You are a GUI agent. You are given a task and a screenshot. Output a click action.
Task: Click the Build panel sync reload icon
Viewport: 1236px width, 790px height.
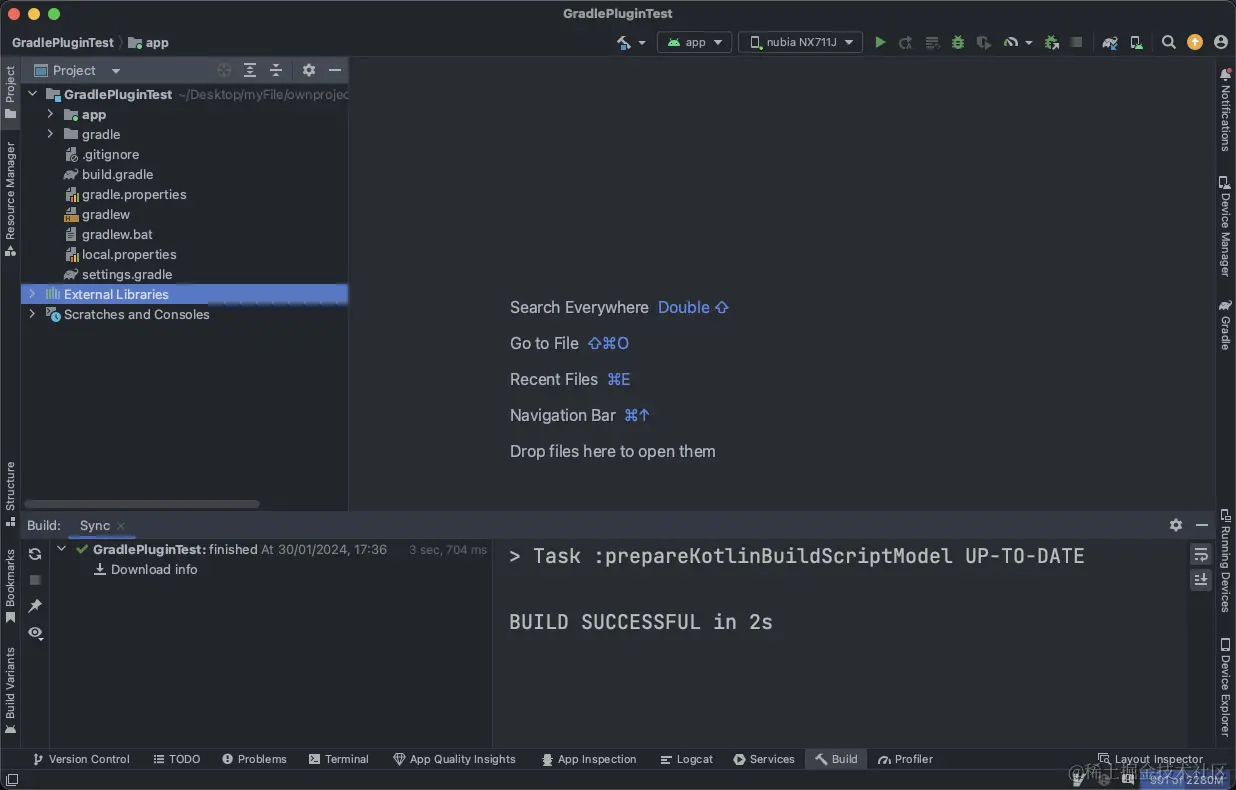point(35,554)
